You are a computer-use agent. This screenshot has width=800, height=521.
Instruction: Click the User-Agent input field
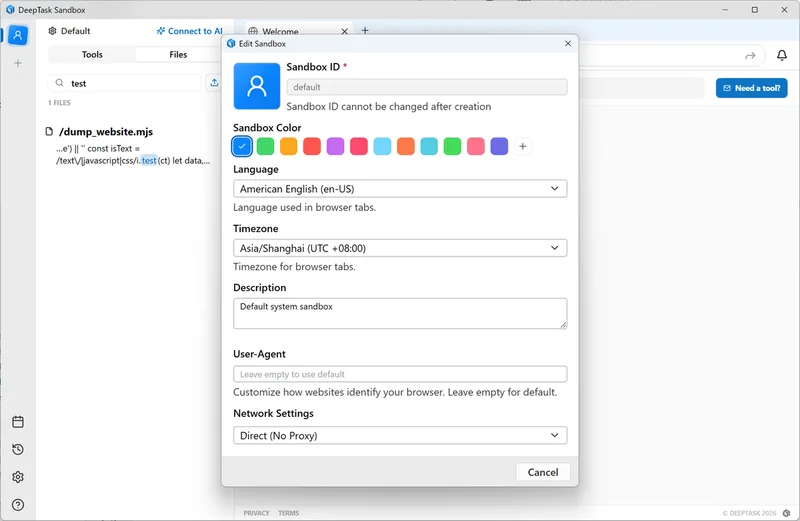pos(400,374)
